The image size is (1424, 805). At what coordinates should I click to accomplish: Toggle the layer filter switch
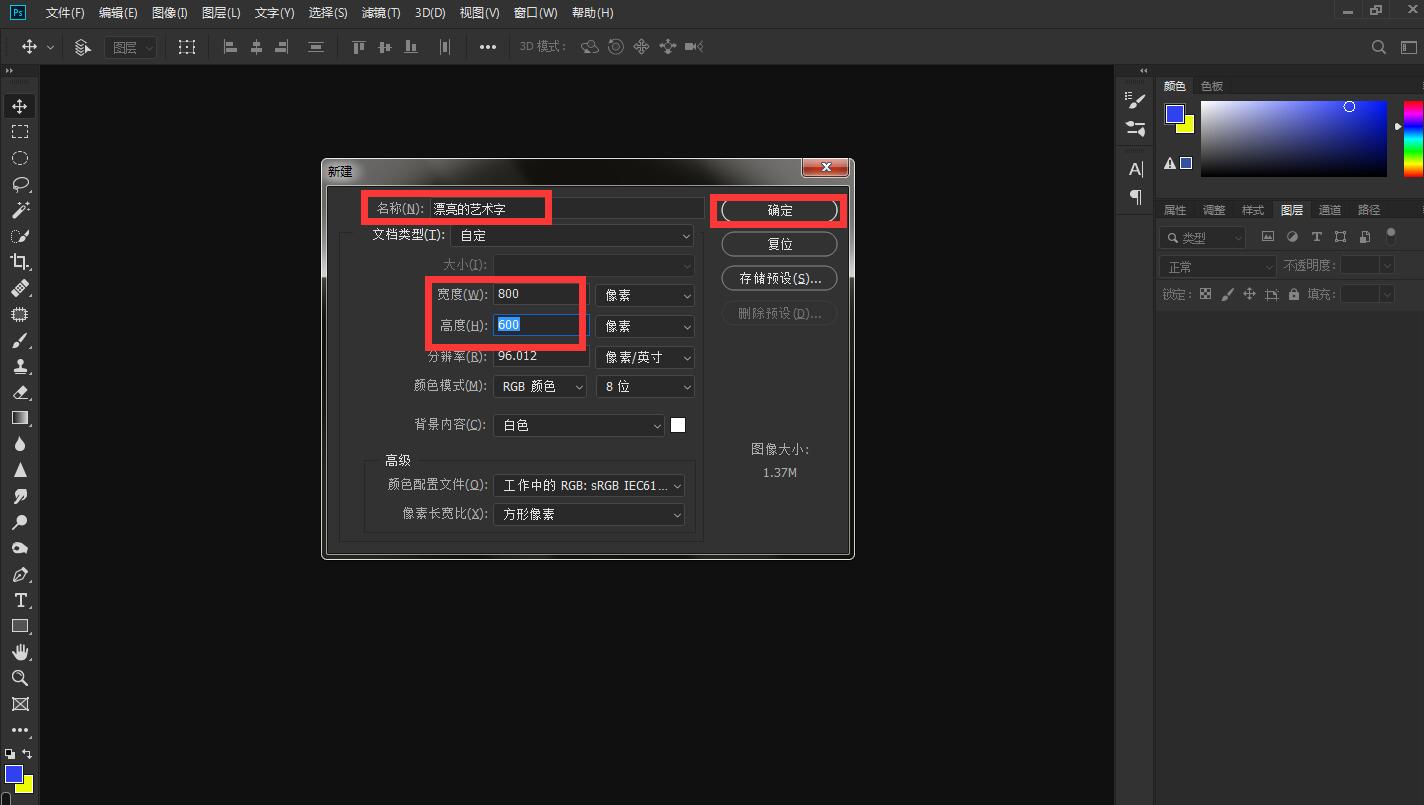click(1390, 236)
